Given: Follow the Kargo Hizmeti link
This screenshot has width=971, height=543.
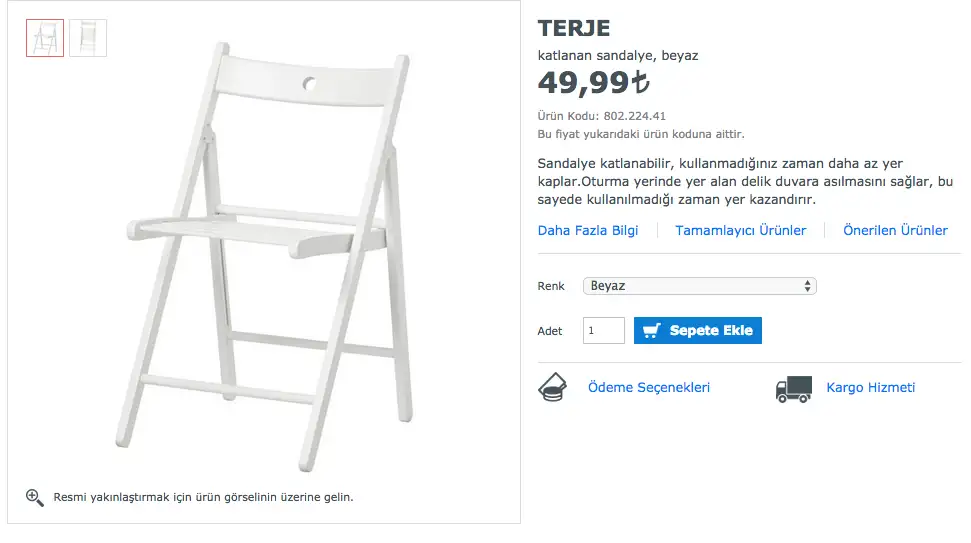Looking at the screenshot, I should tap(870, 388).
